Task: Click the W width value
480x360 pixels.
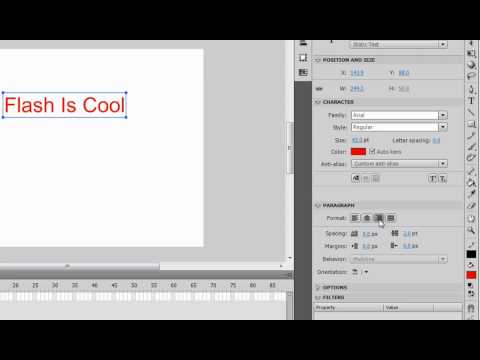Action: pos(357,89)
